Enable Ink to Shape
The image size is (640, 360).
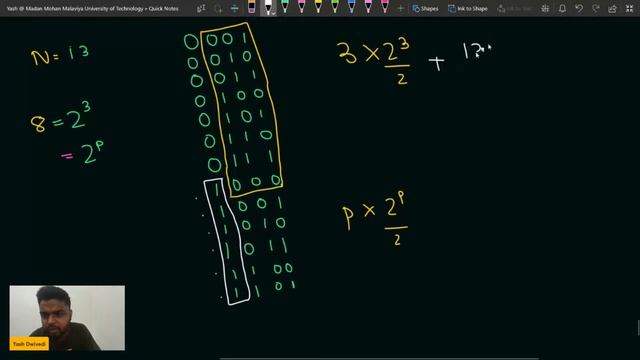tap(468, 9)
